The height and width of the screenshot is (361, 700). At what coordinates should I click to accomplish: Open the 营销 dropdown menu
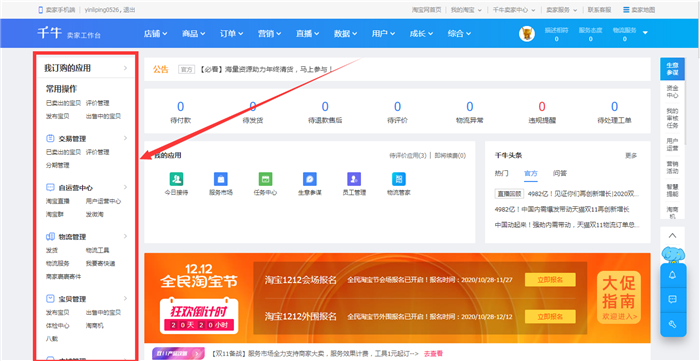click(269, 33)
